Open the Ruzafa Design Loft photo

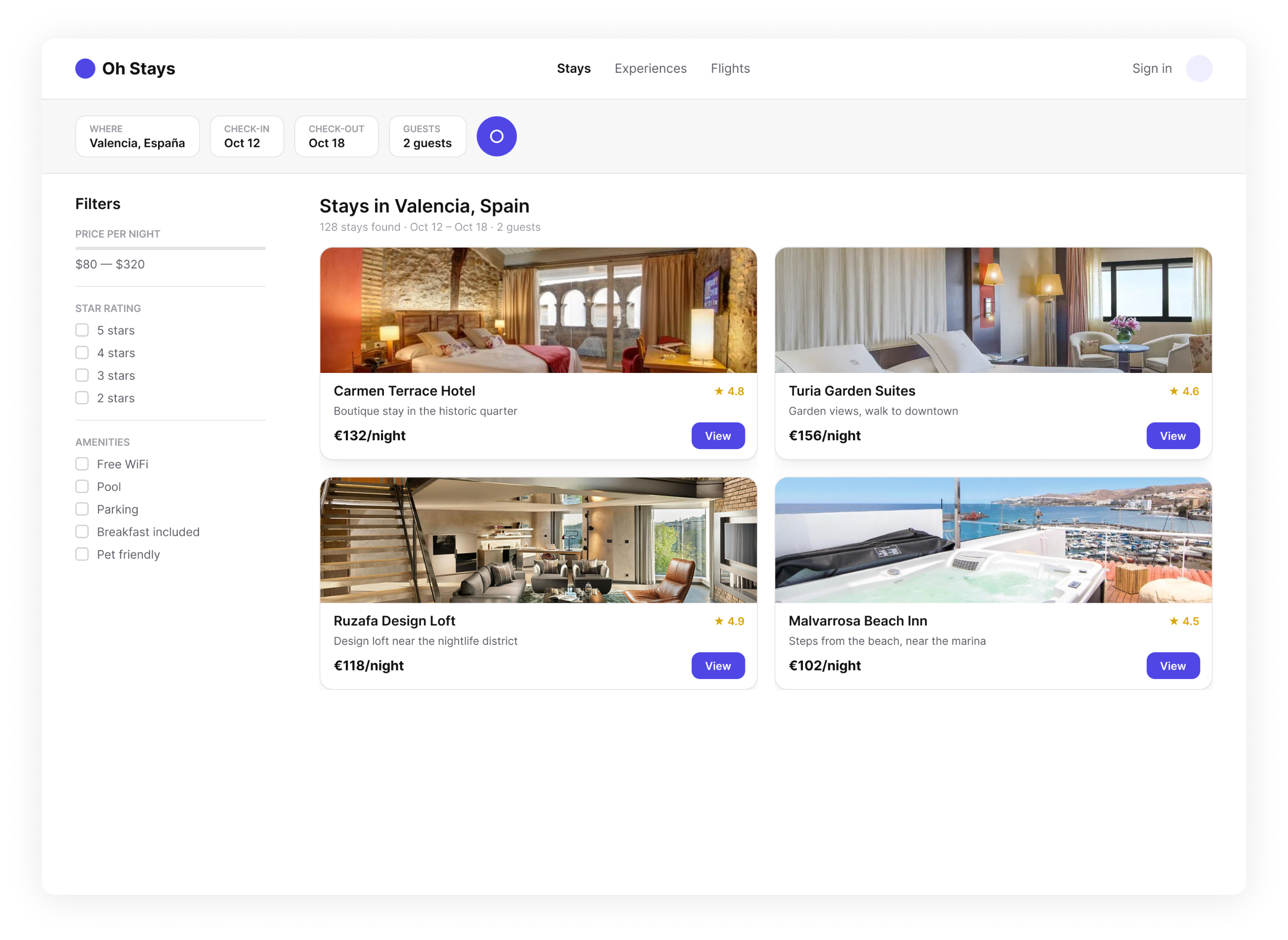pyautogui.click(x=538, y=540)
